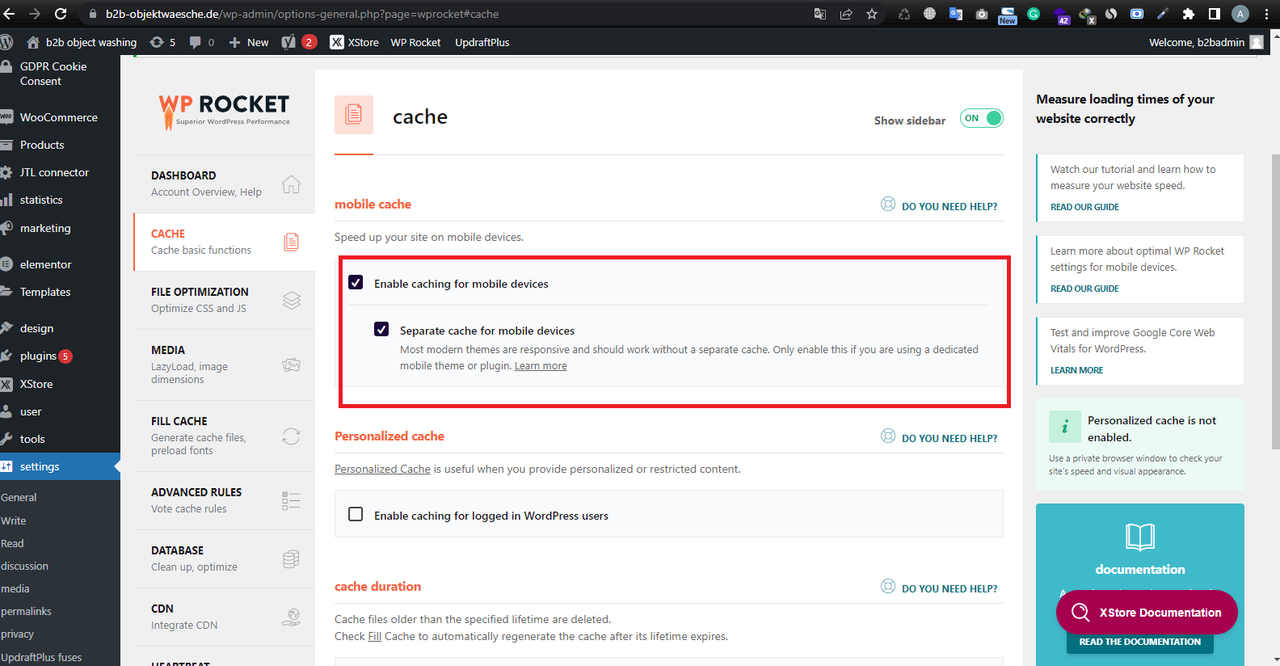Reload the page with the browser refresh icon
The image size is (1280, 666).
[60, 14]
